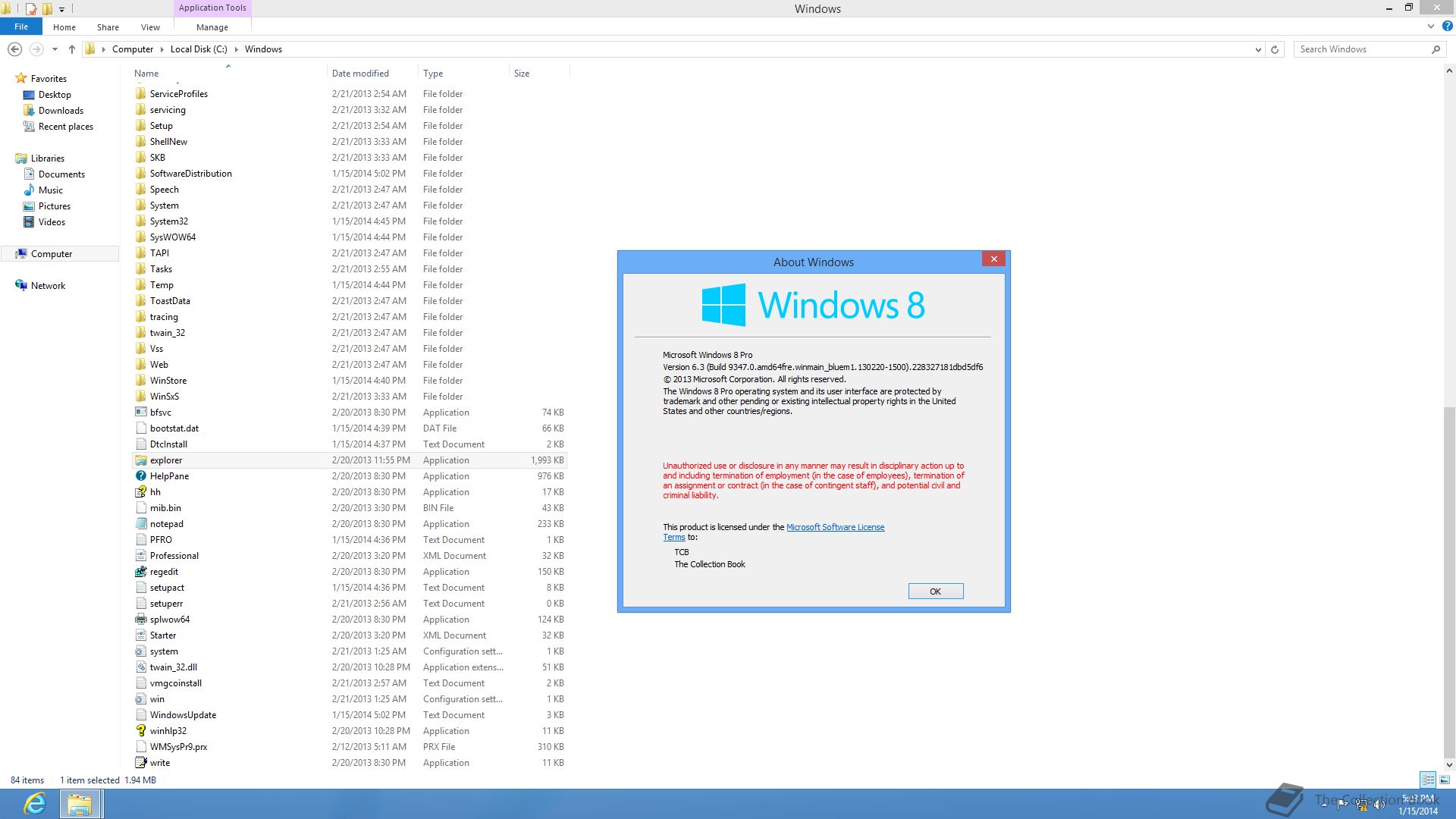Open the File menu

(21, 27)
